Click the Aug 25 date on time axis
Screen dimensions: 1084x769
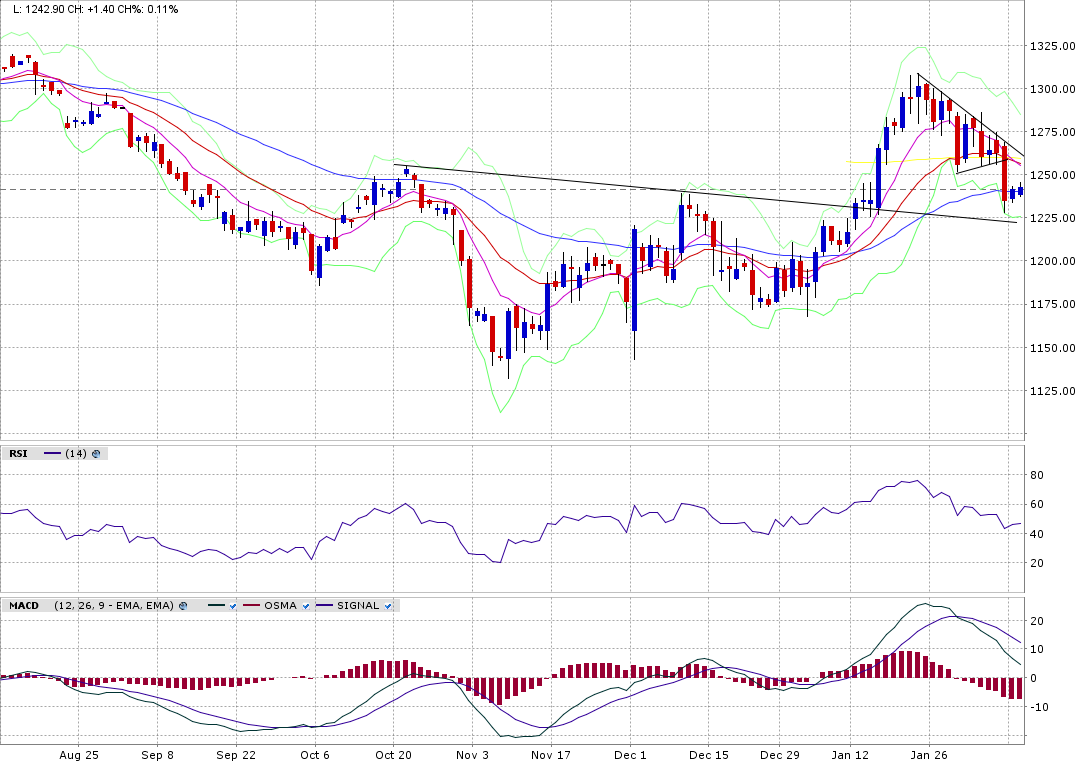click(79, 756)
